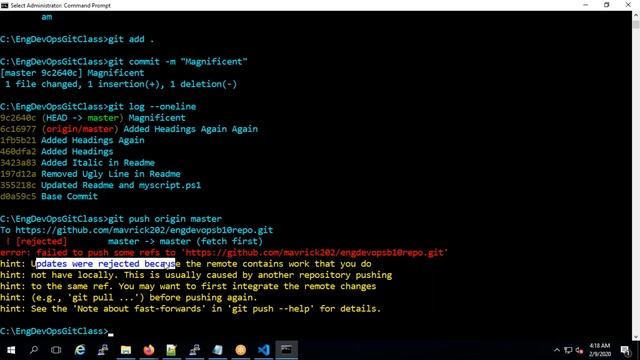This screenshot has width=640, height=360.
Task: Click the bottom prompt input line
Action: [57, 331]
